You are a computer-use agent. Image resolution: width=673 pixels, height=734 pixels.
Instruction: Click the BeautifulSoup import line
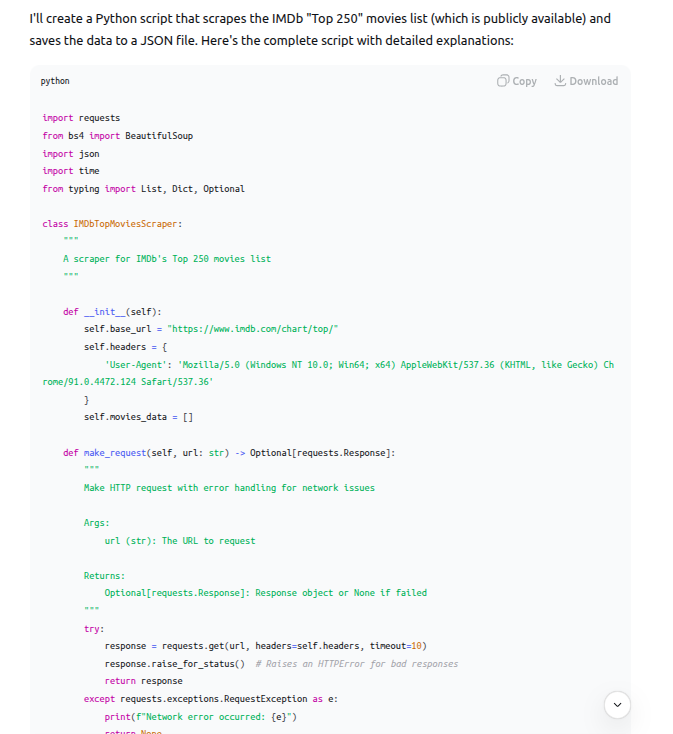pyautogui.click(x=117, y=136)
